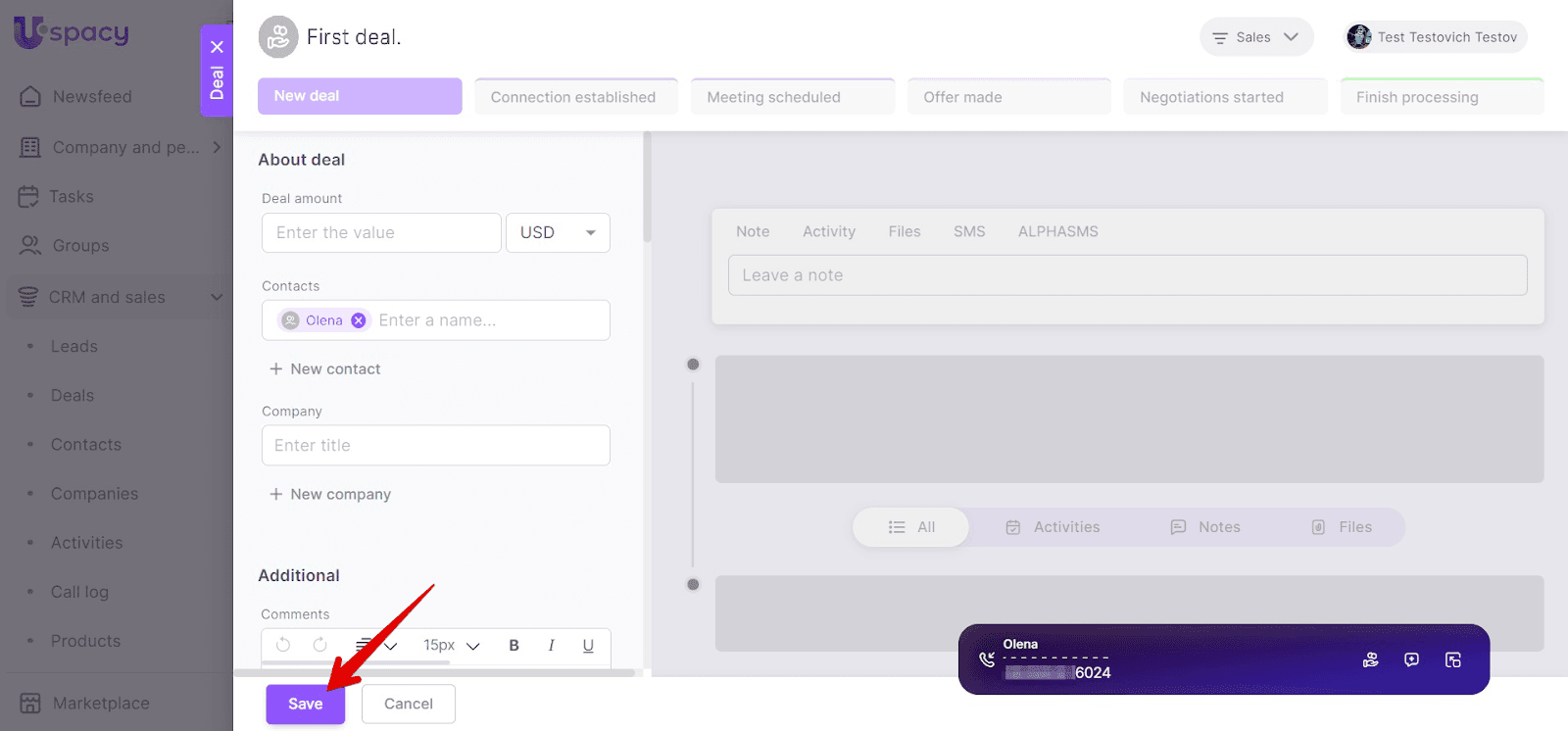Save the deal
The height and width of the screenshot is (731, 1568).
[x=306, y=704]
